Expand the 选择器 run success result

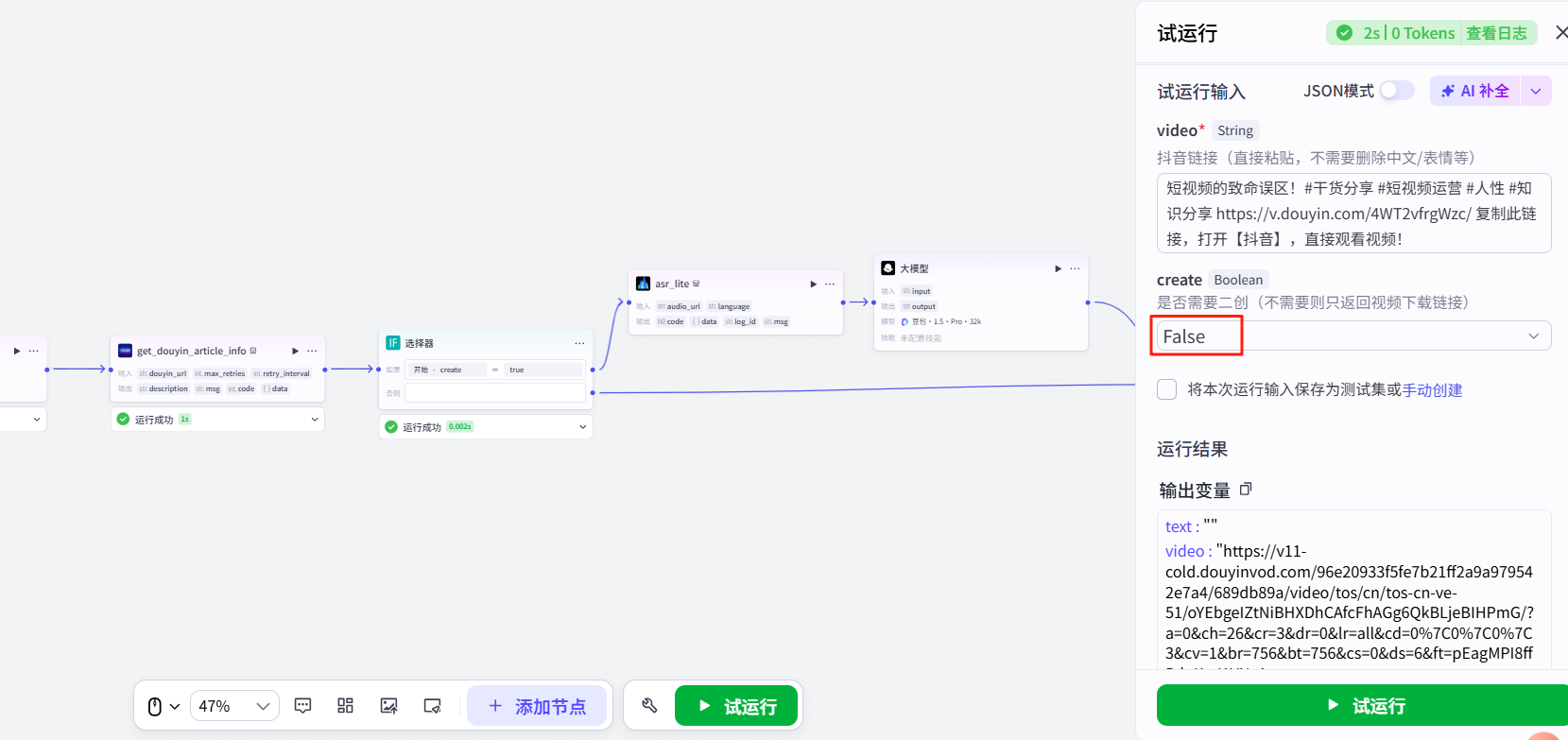click(582, 427)
